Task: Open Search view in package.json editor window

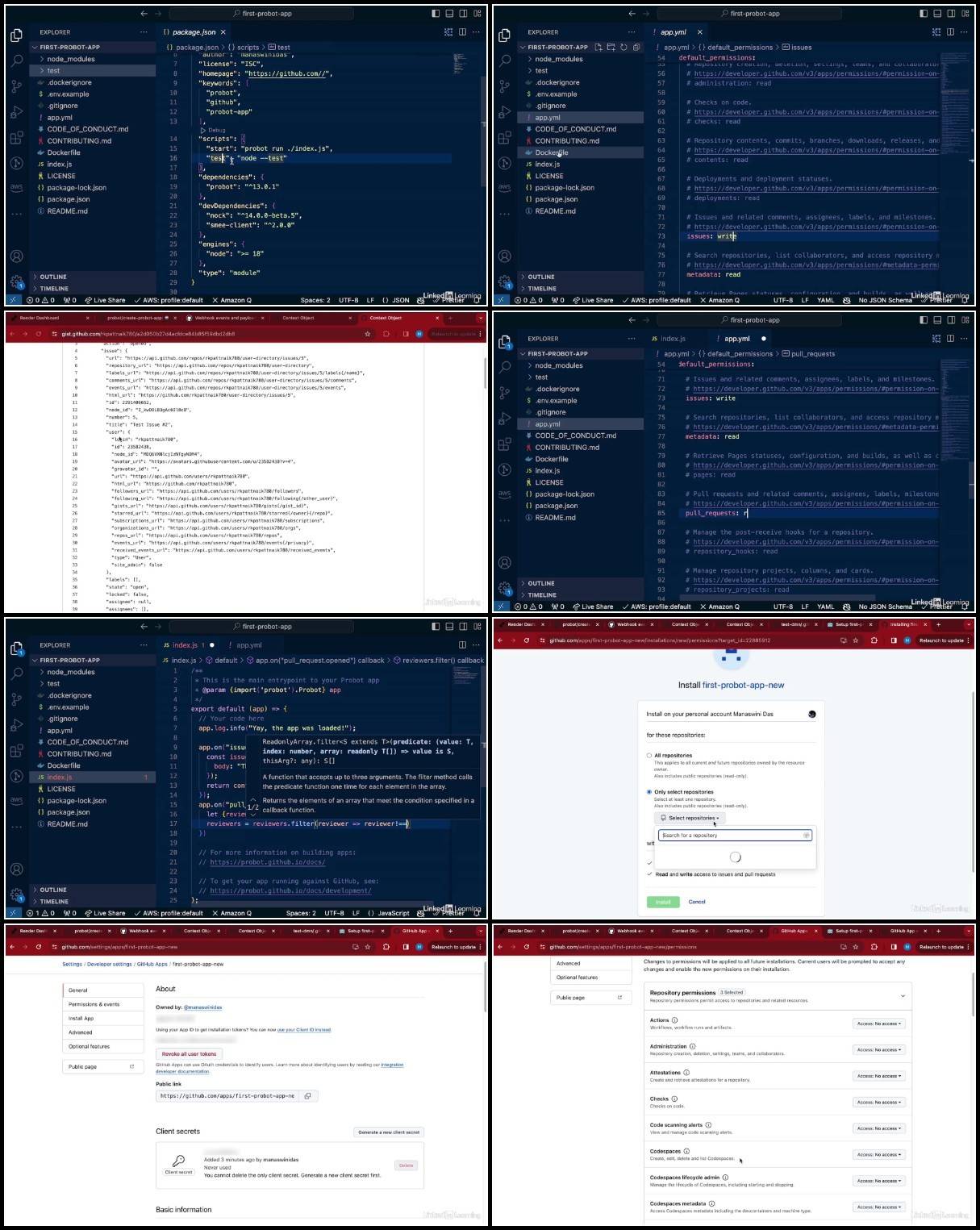Action: pyautogui.click(x=17, y=60)
